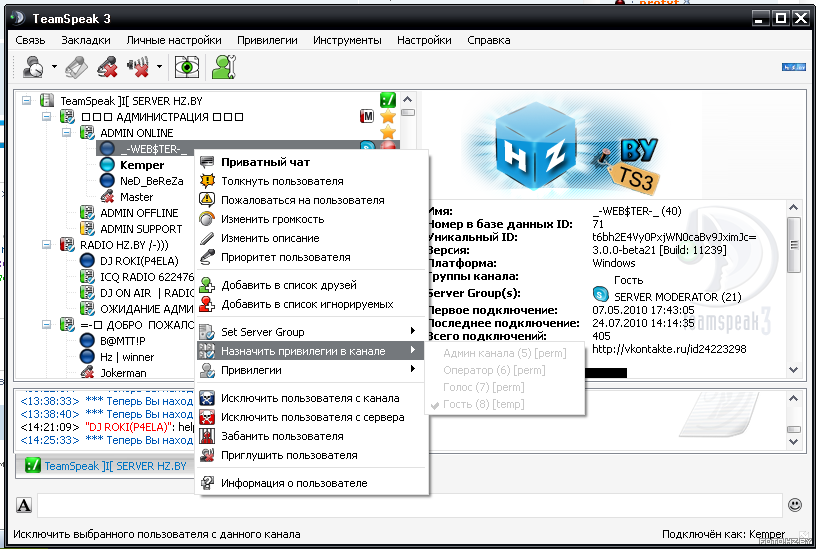Open the Справка menu
The height and width of the screenshot is (549, 816).
489,40
